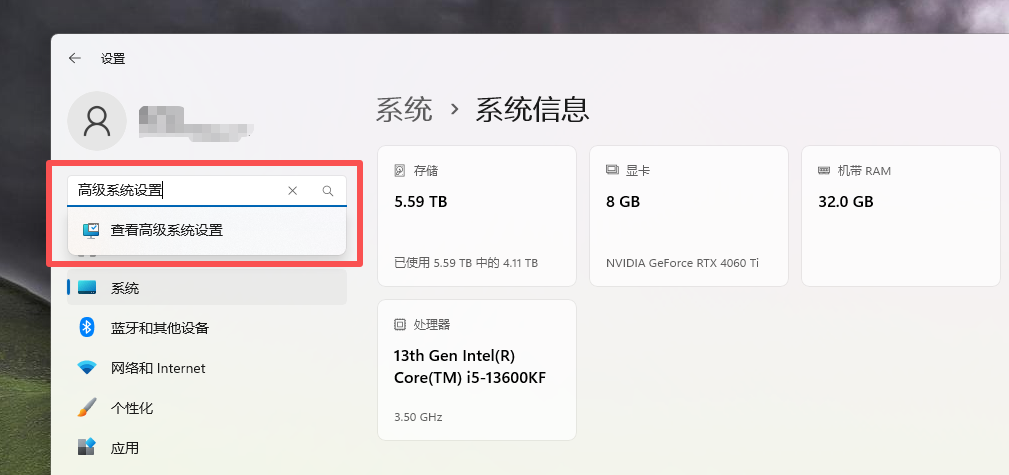This screenshot has width=1009, height=475.
Task: Click the 系统 sidebar icon
Action: click(87, 288)
